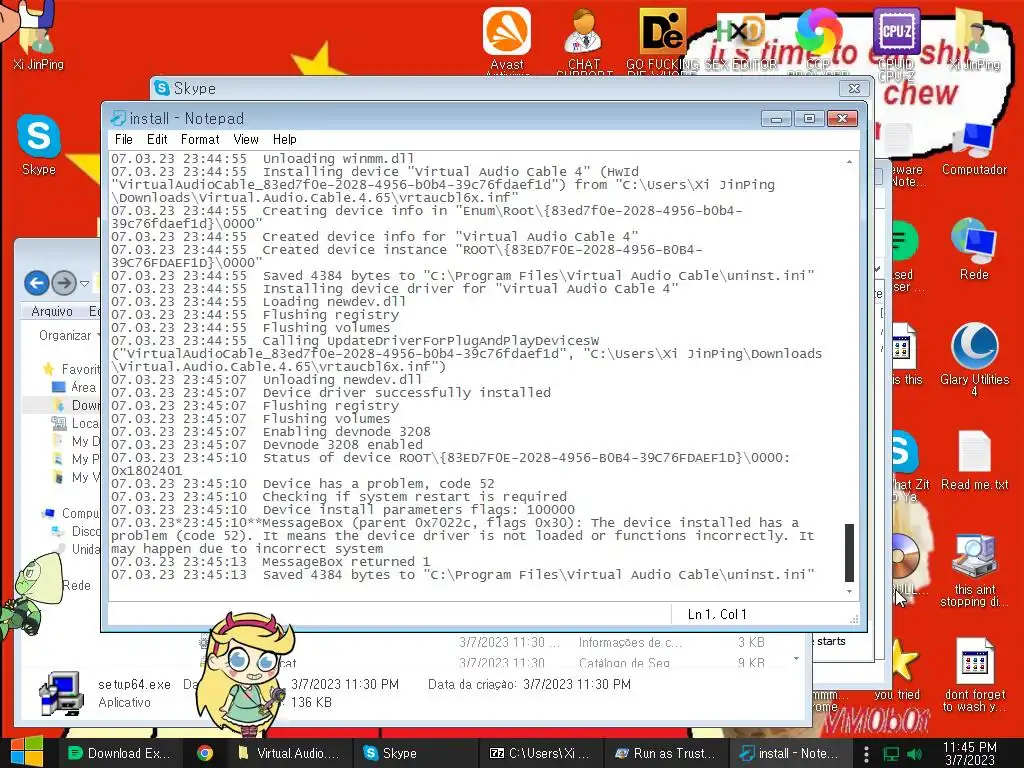The width and height of the screenshot is (1024, 768).
Task: Switch to C:\Users\Xi... 7-Zip taskbar item
Action: (539, 753)
